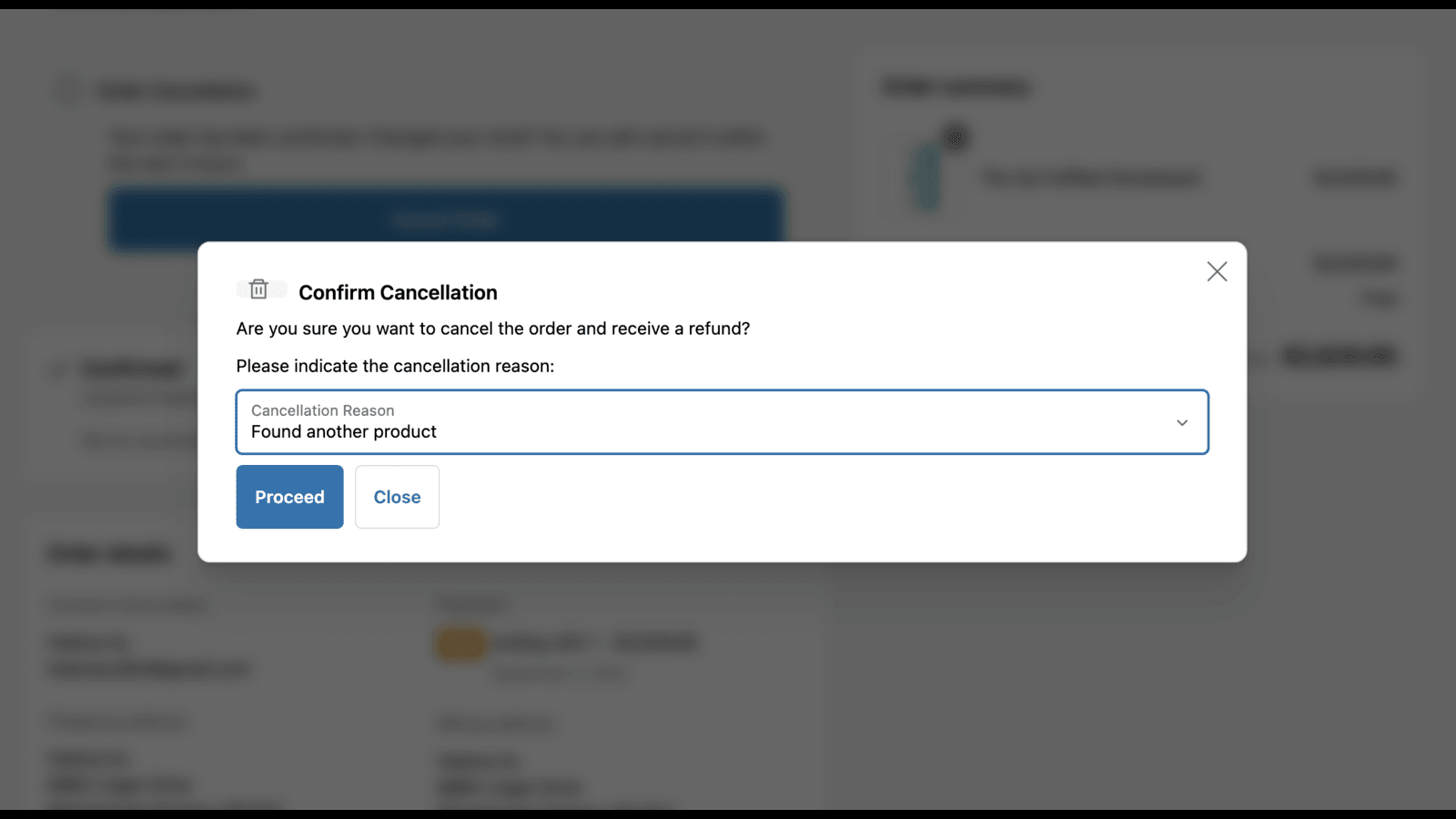Click the Confirm Cancellation dialog title
This screenshot has width=1456, height=819.
point(399,292)
